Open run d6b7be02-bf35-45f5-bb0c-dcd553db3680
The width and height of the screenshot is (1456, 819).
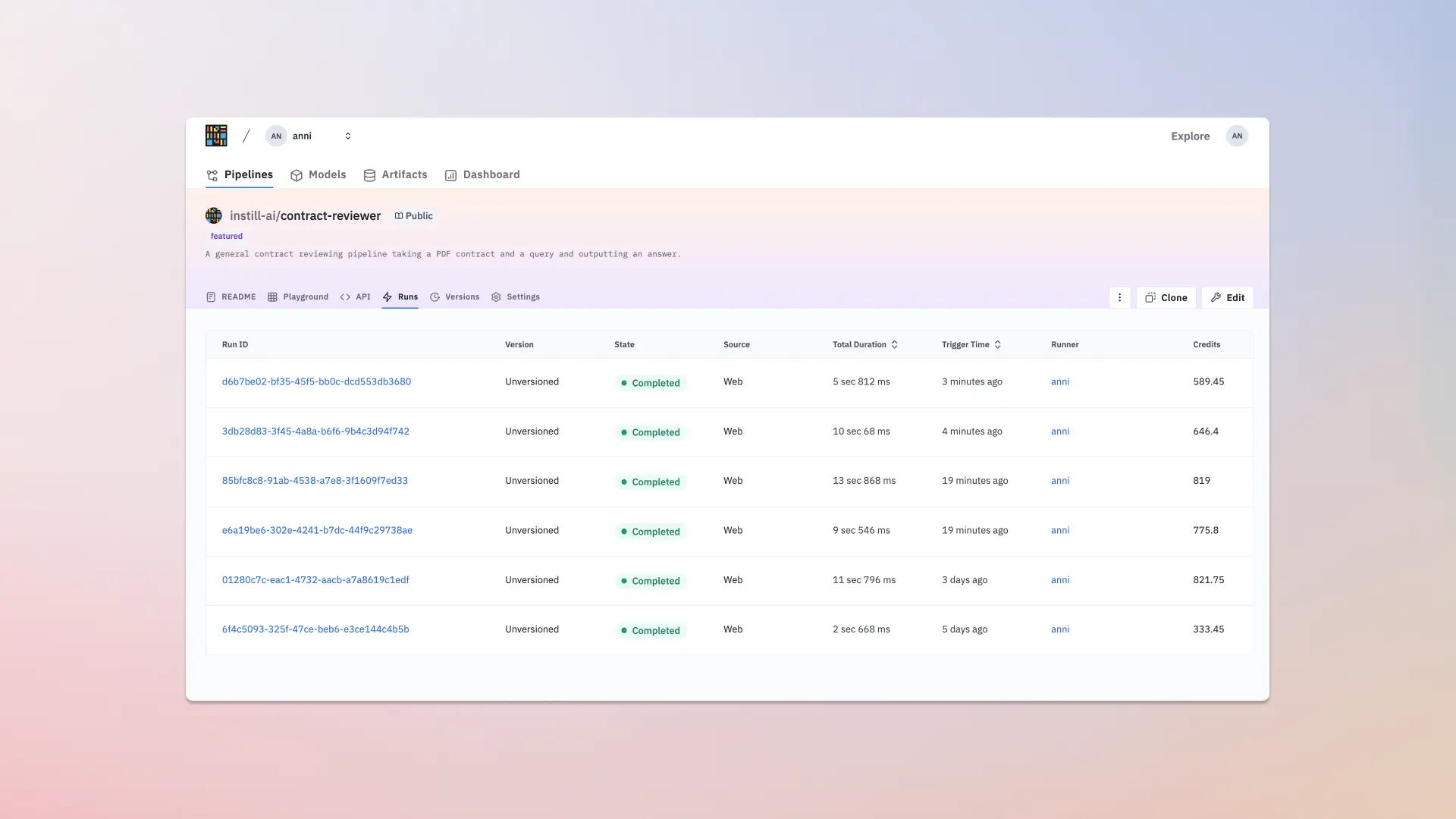pyautogui.click(x=316, y=382)
